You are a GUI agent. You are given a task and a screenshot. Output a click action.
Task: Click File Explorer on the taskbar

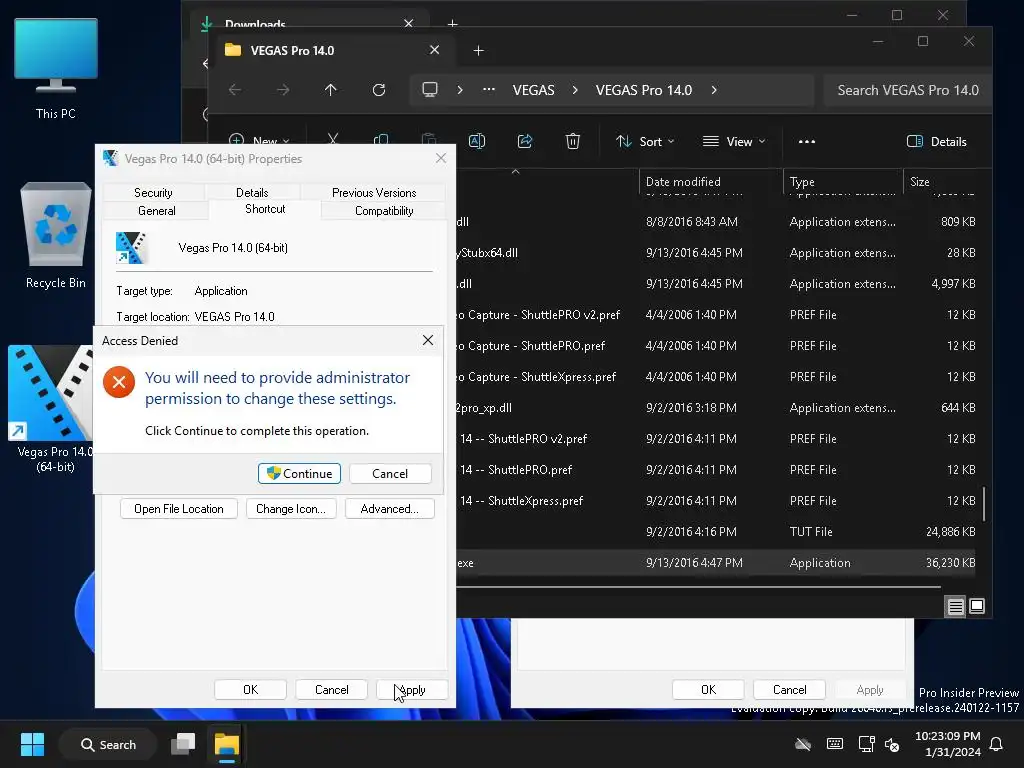(x=227, y=744)
